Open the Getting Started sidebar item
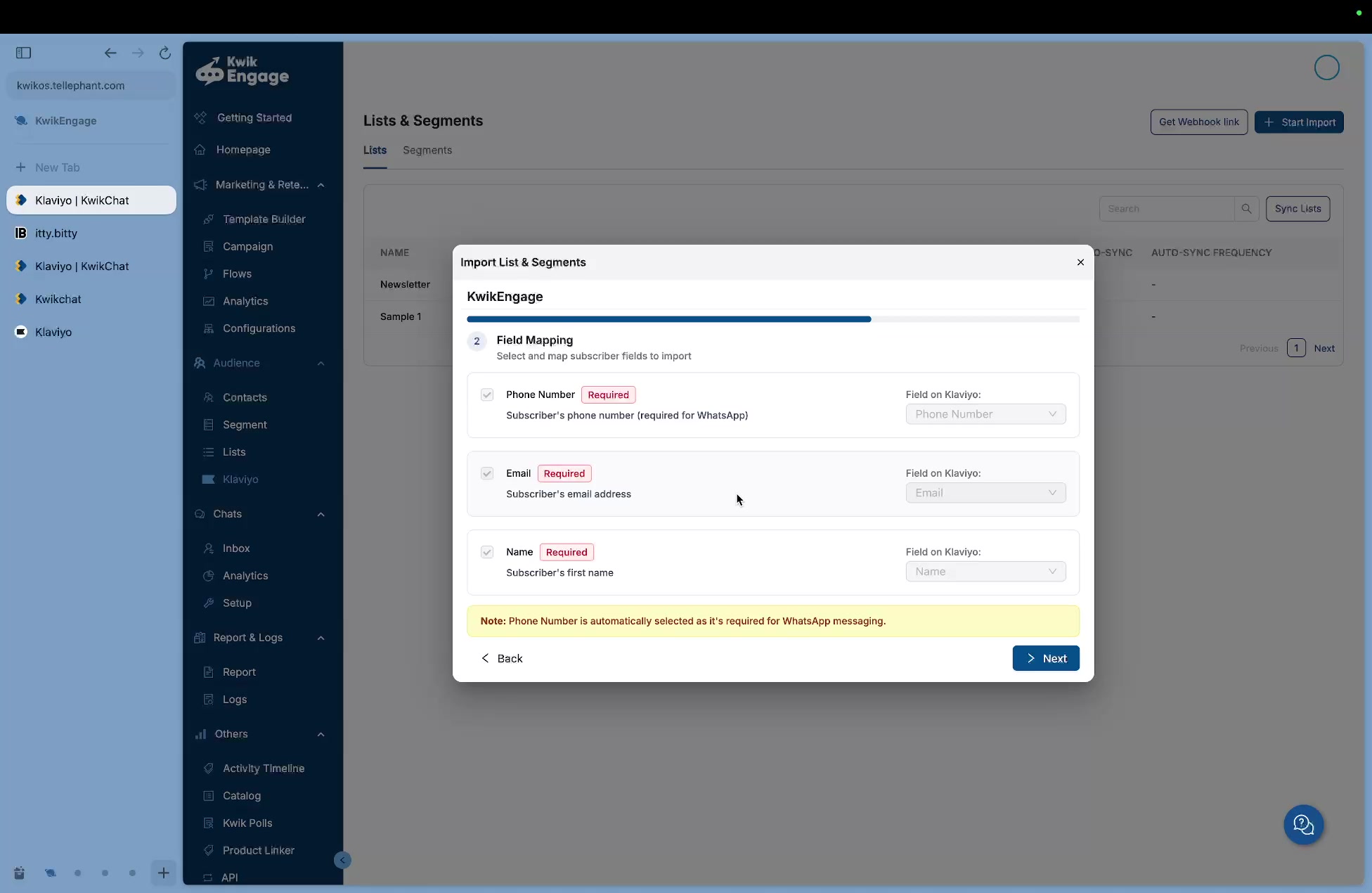1372x893 pixels. (254, 117)
